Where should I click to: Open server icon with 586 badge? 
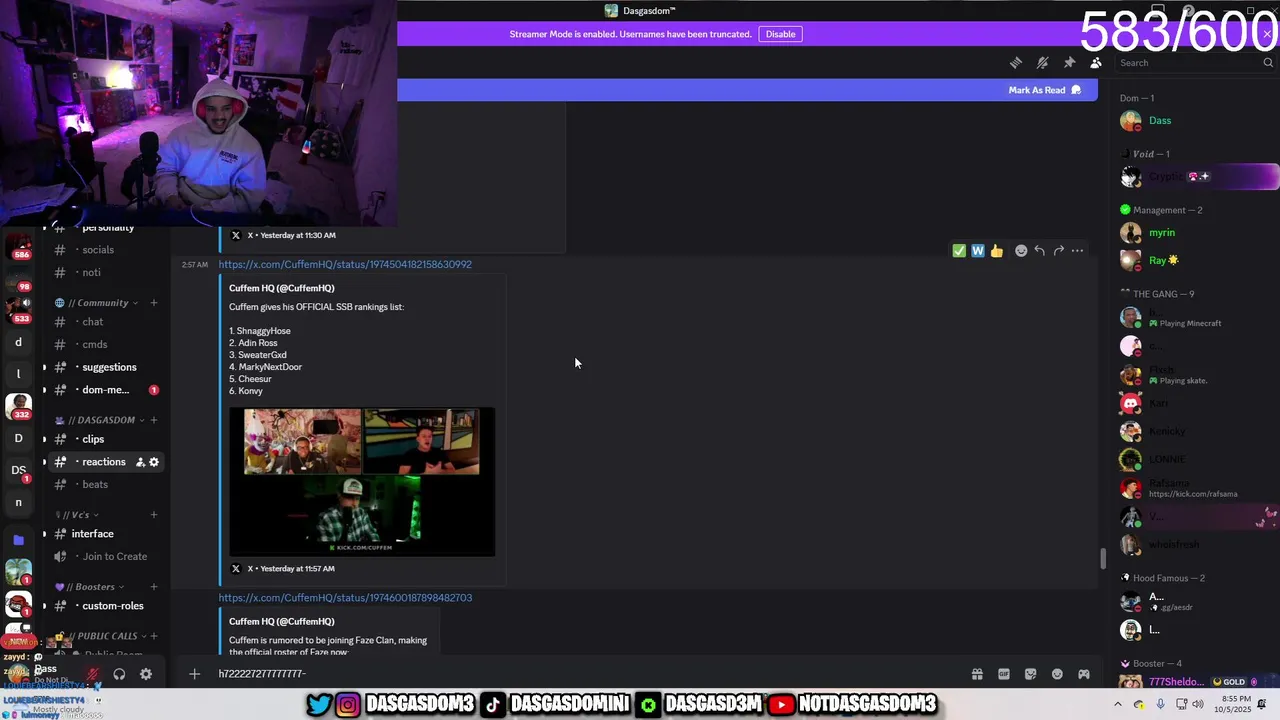click(x=19, y=246)
